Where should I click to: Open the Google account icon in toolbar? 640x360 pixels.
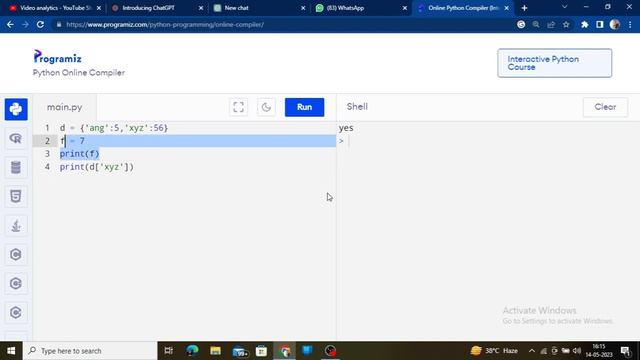pyautogui.click(x=521, y=24)
